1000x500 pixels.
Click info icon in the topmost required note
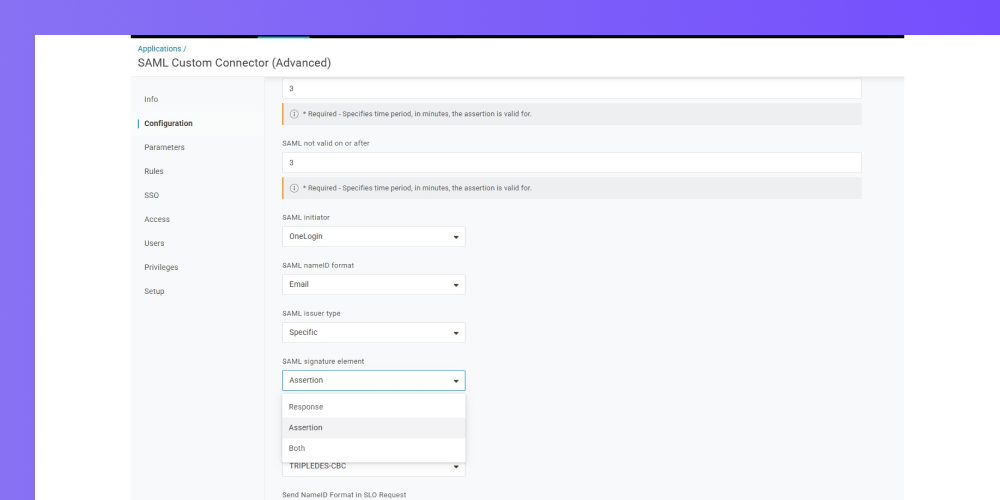click(x=294, y=114)
